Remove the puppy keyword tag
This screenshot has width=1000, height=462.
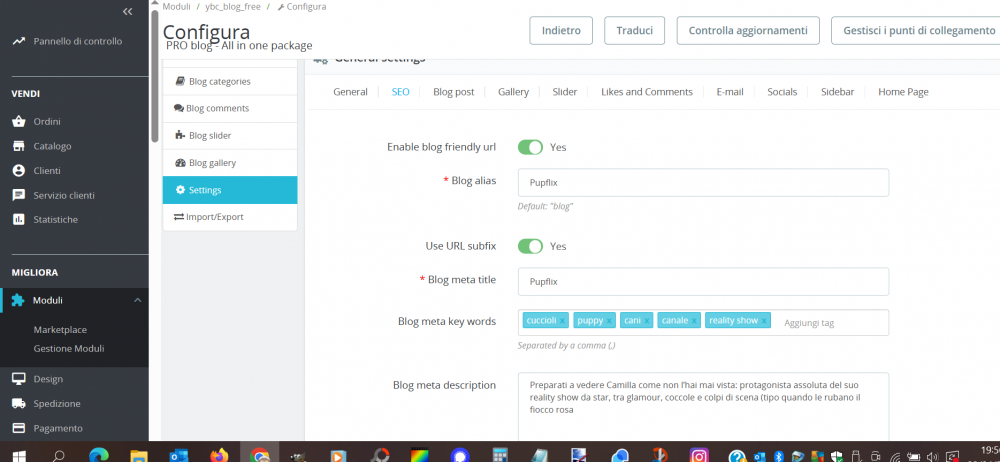point(609,321)
